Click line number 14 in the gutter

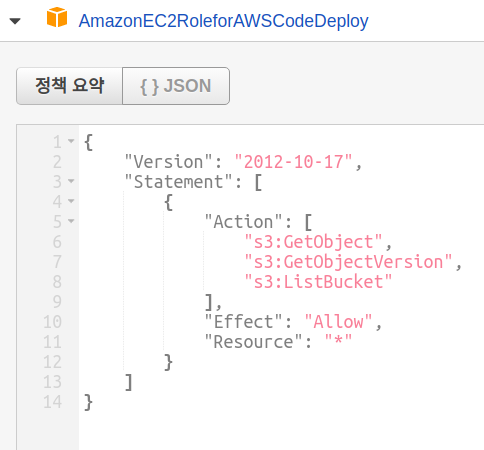click(52, 402)
